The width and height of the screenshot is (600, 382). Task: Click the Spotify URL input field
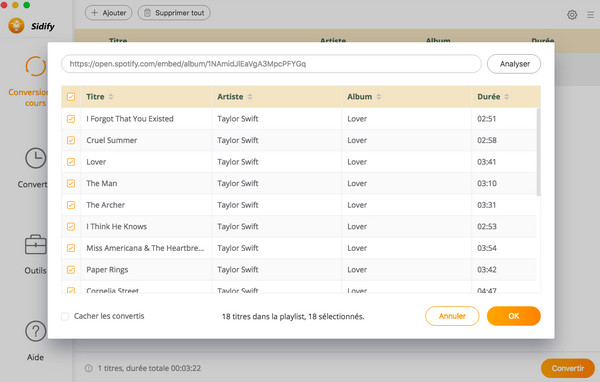coord(271,64)
